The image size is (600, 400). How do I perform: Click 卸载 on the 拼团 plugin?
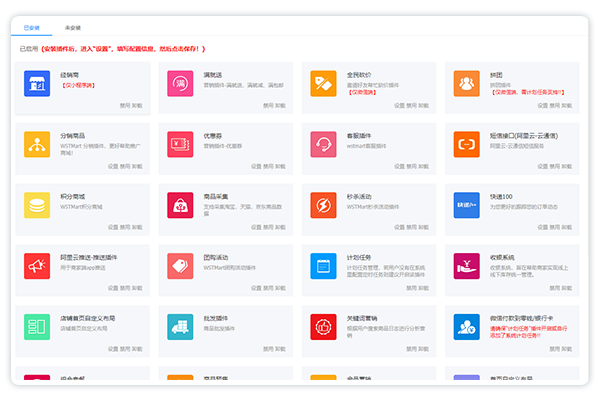[x=567, y=105]
